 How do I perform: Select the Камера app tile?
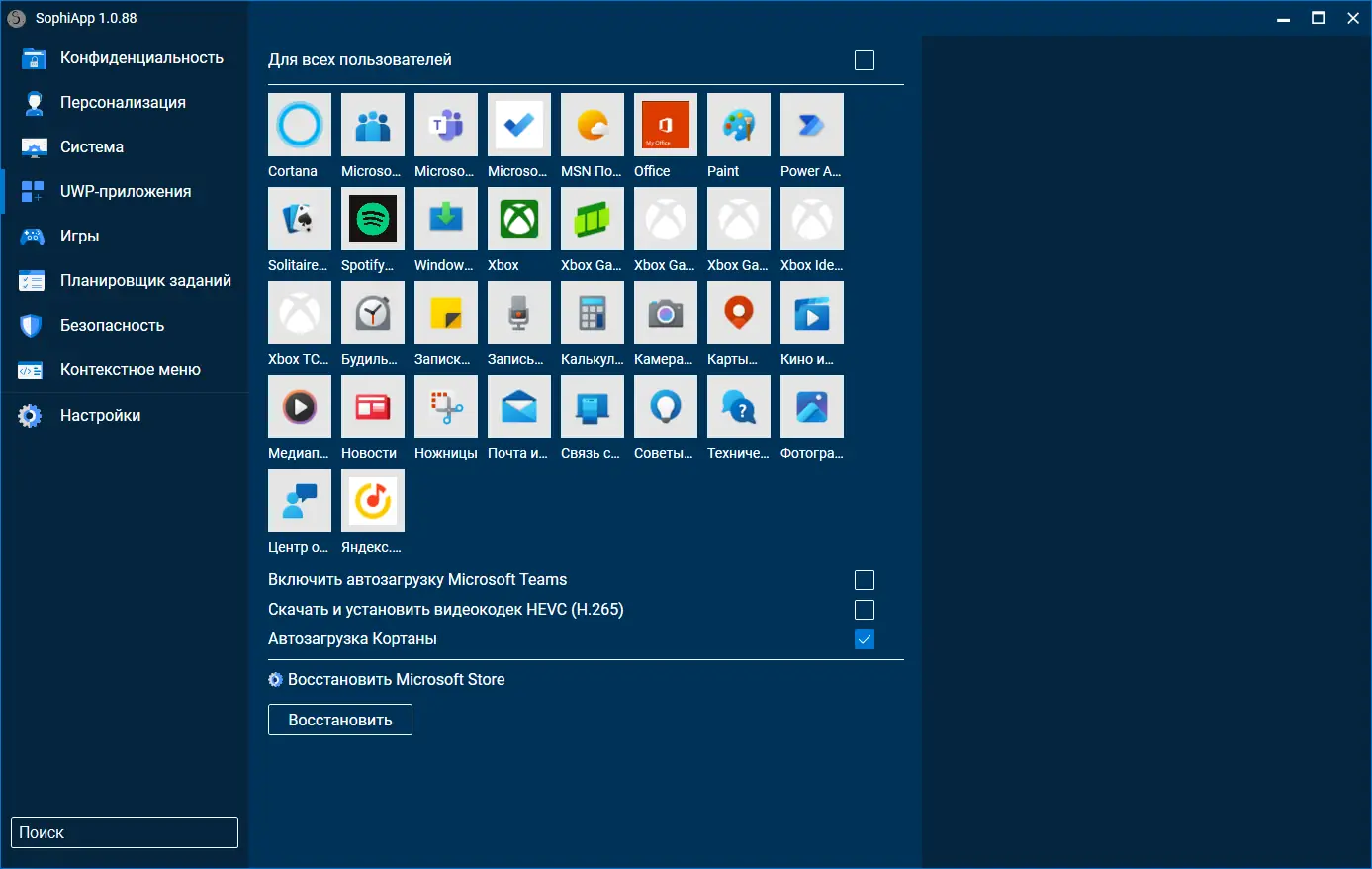[666, 313]
